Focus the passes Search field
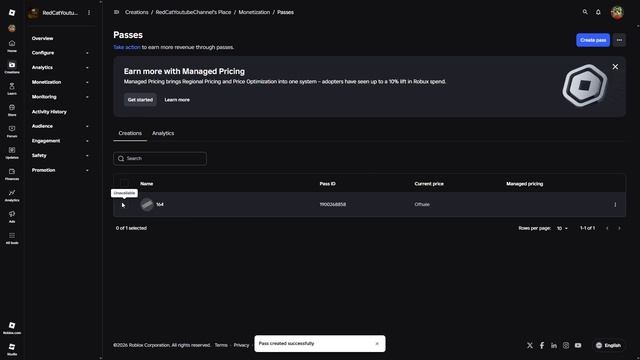Screen dimensions: 640x360 click(x=160, y=158)
